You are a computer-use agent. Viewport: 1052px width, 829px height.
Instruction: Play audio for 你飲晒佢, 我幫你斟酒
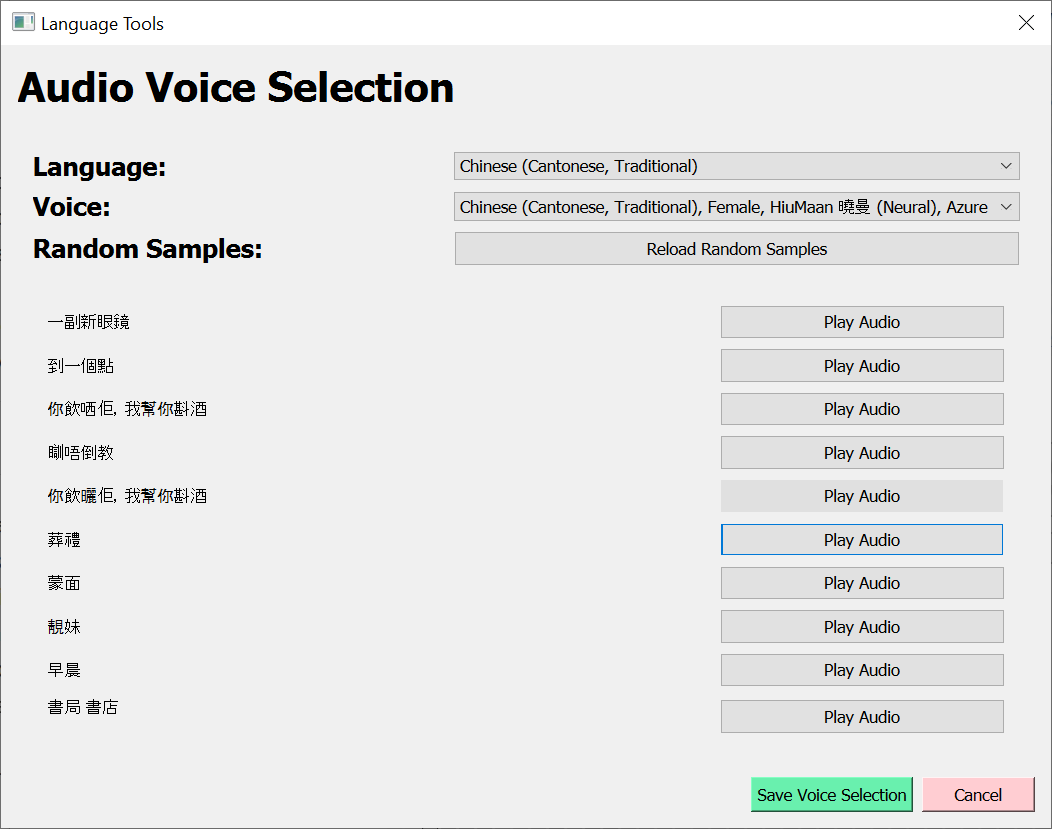point(861,409)
